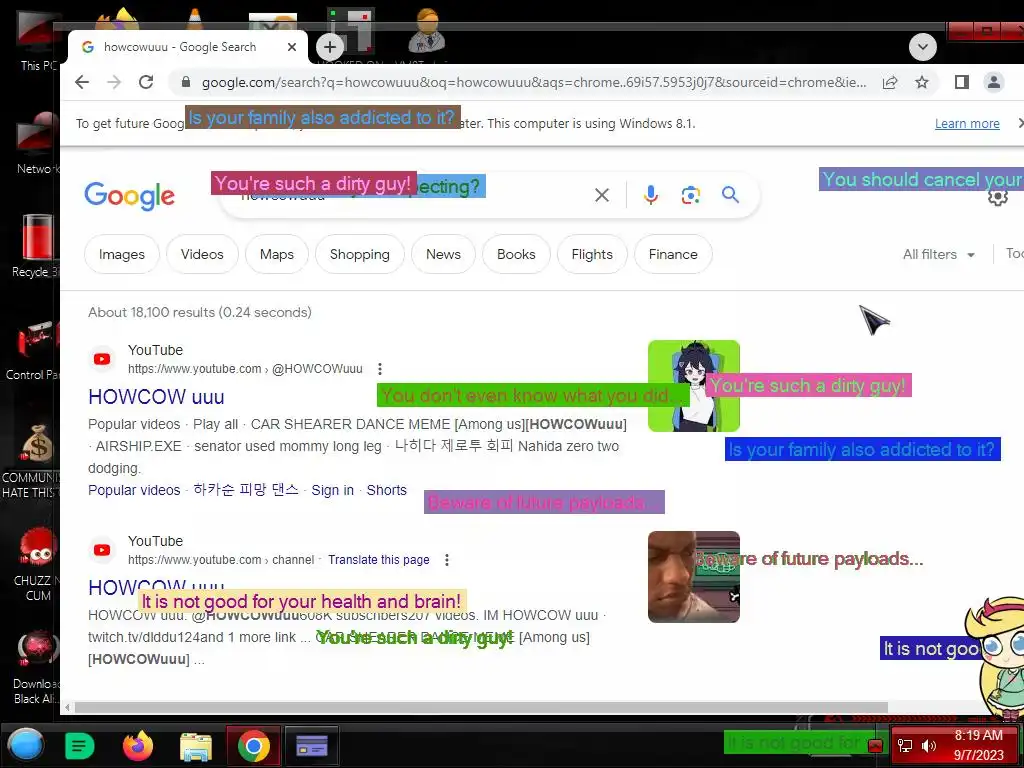Viewport: 1024px width, 768px height.
Task: Open more options for channel result
Action: click(x=447, y=560)
